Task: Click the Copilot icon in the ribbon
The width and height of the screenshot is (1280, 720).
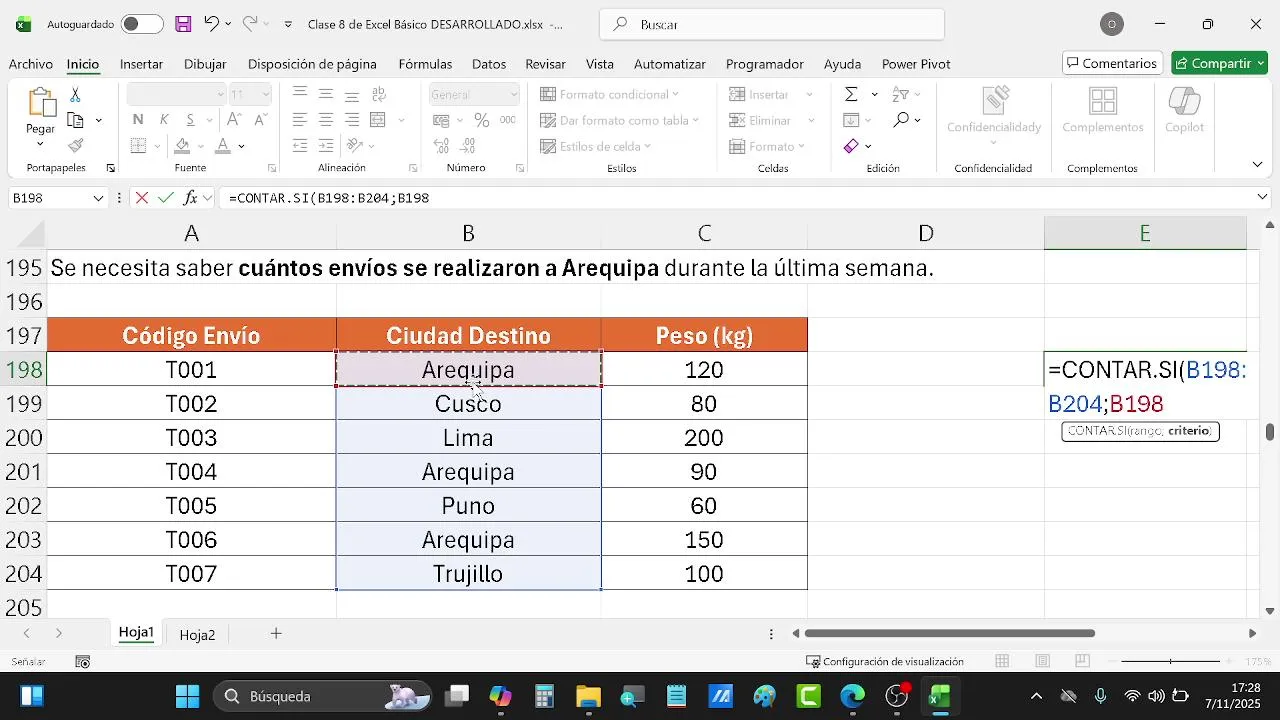Action: coord(1185,102)
